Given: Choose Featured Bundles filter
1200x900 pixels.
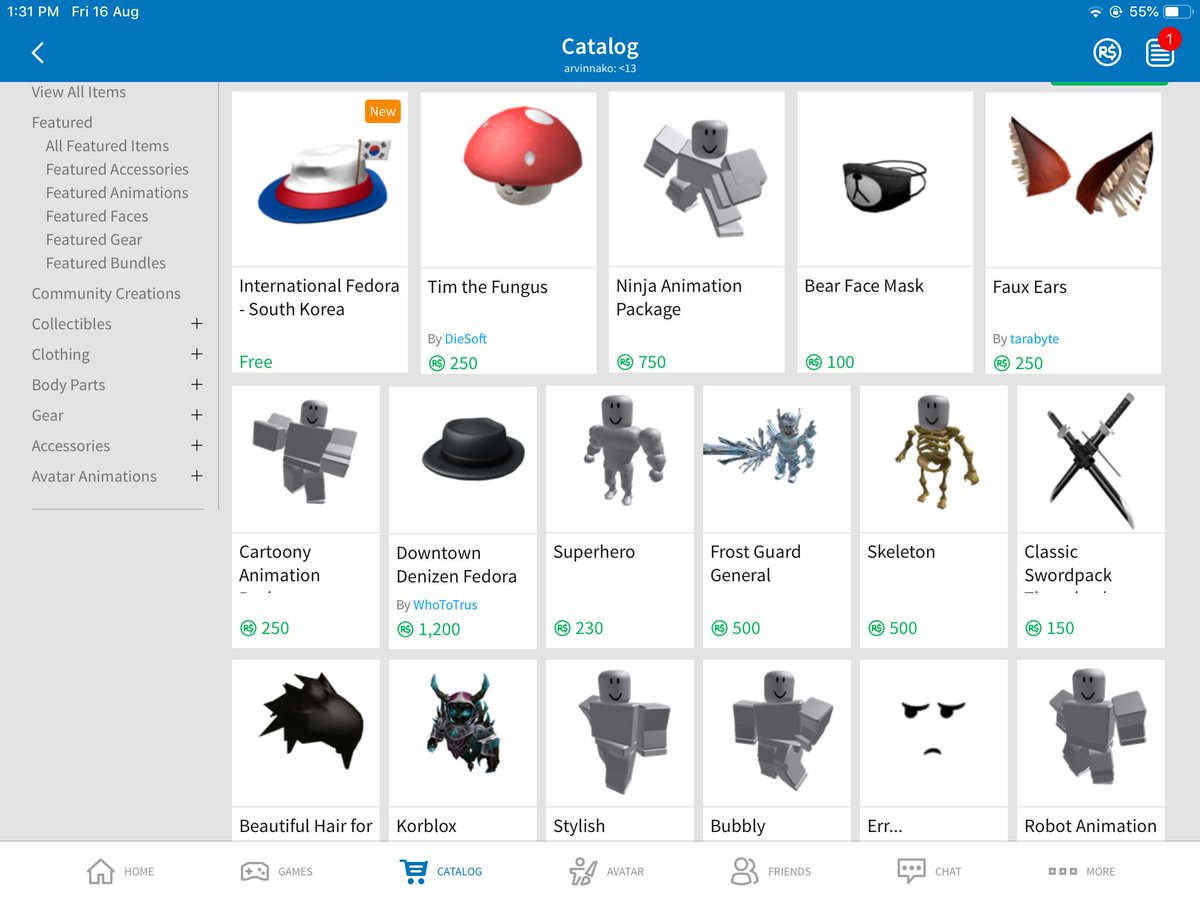Looking at the screenshot, I should coord(106,263).
